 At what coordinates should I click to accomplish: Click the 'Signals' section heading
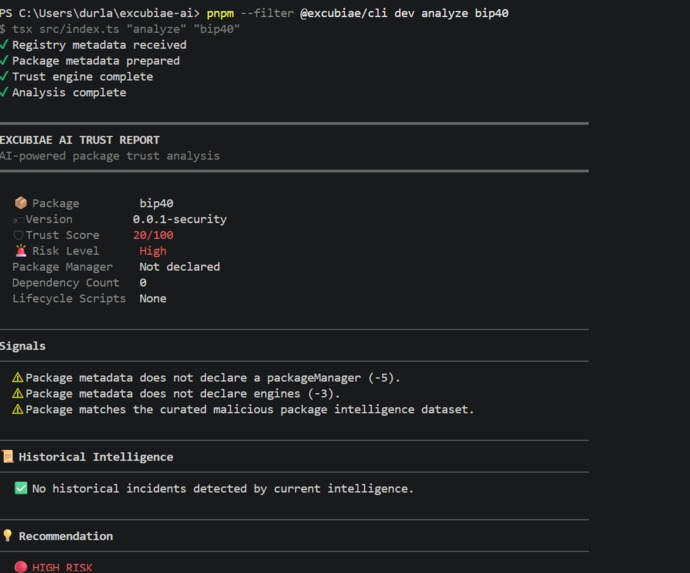[x=23, y=346]
